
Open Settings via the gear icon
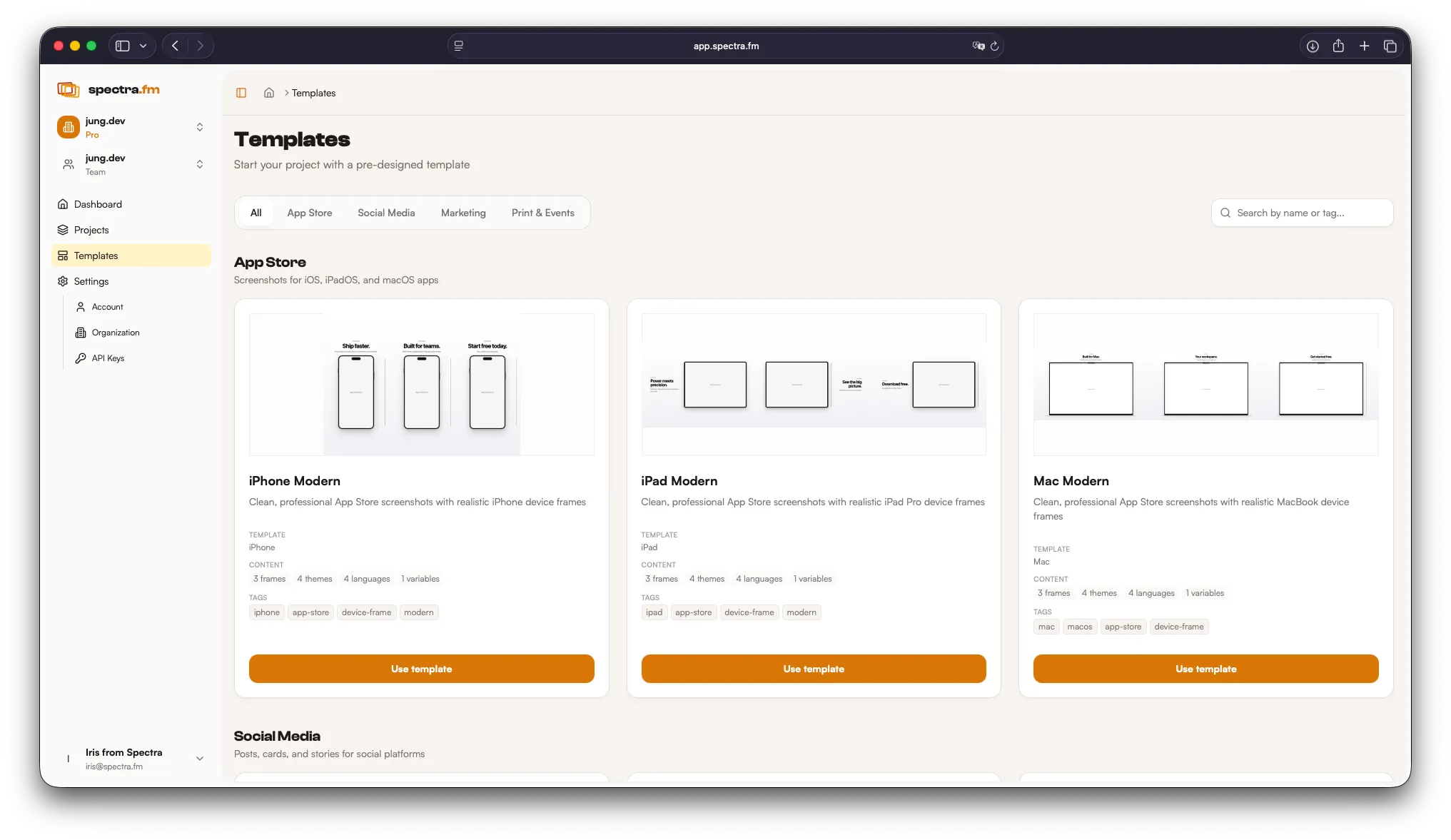91,281
